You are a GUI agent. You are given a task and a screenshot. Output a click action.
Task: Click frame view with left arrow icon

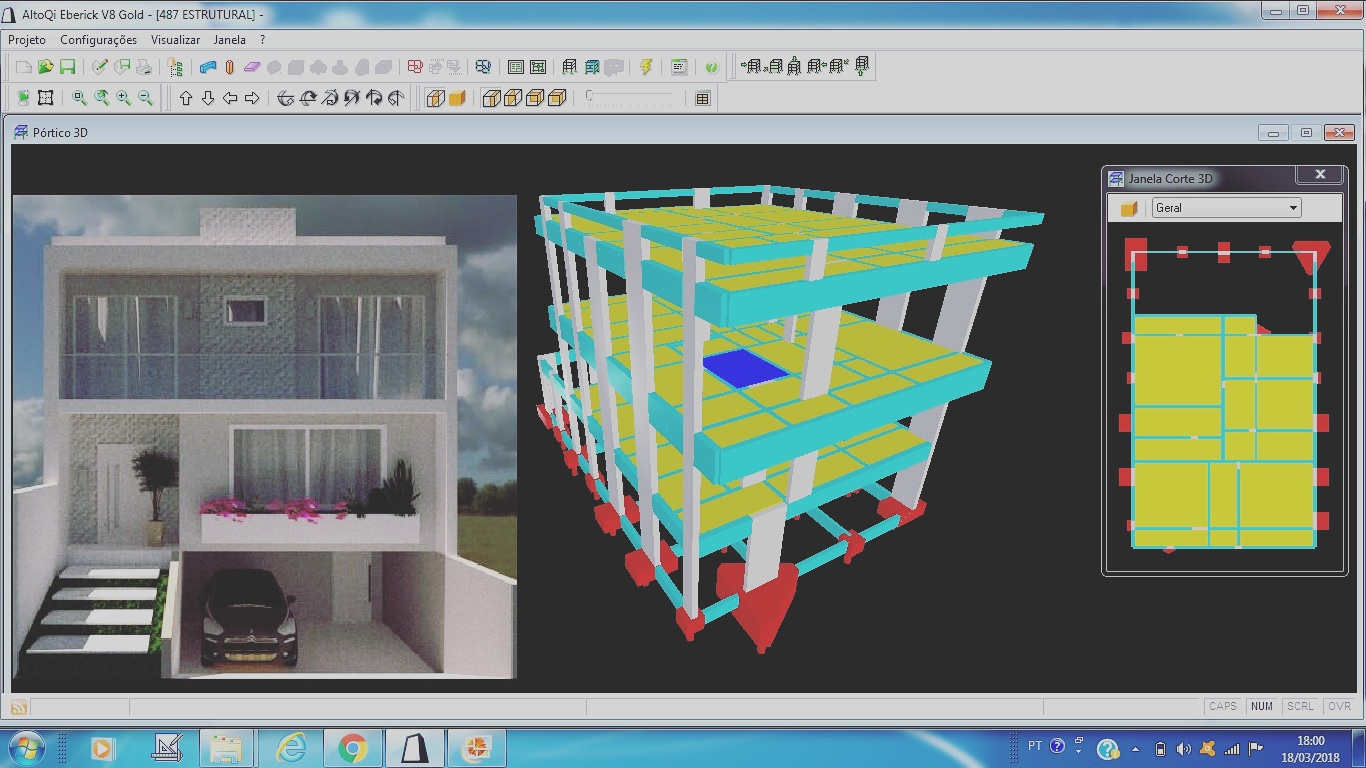(x=752, y=67)
